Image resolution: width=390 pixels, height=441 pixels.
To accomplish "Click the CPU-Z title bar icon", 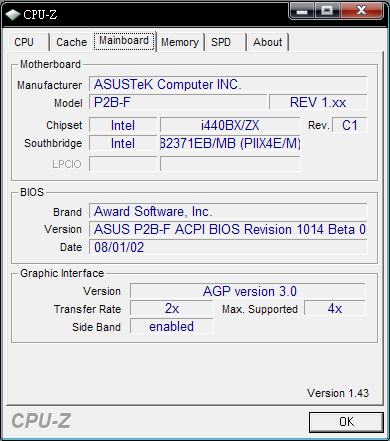I will pyautogui.click(x=13, y=15).
